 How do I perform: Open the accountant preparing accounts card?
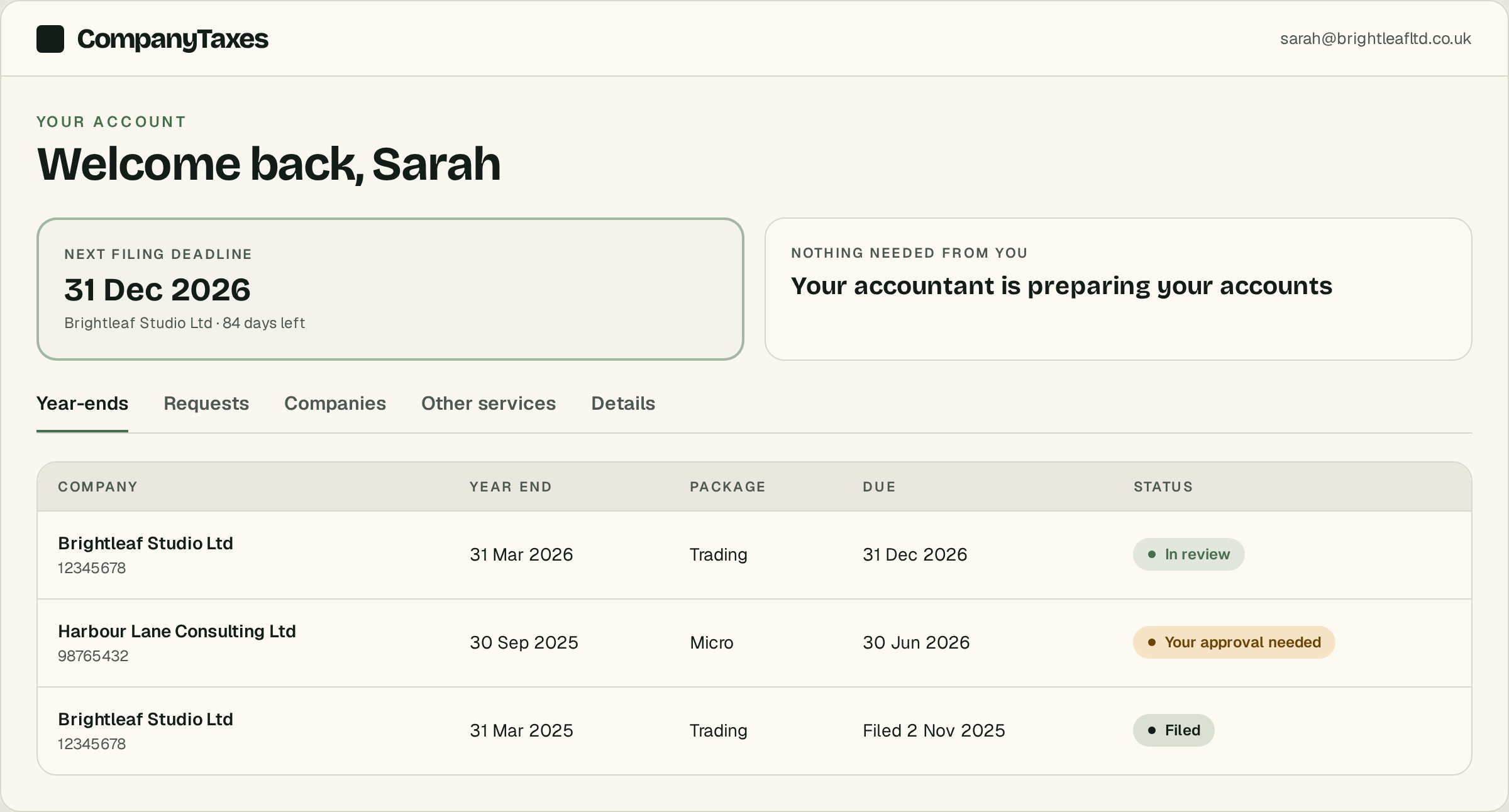point(1118,289)
